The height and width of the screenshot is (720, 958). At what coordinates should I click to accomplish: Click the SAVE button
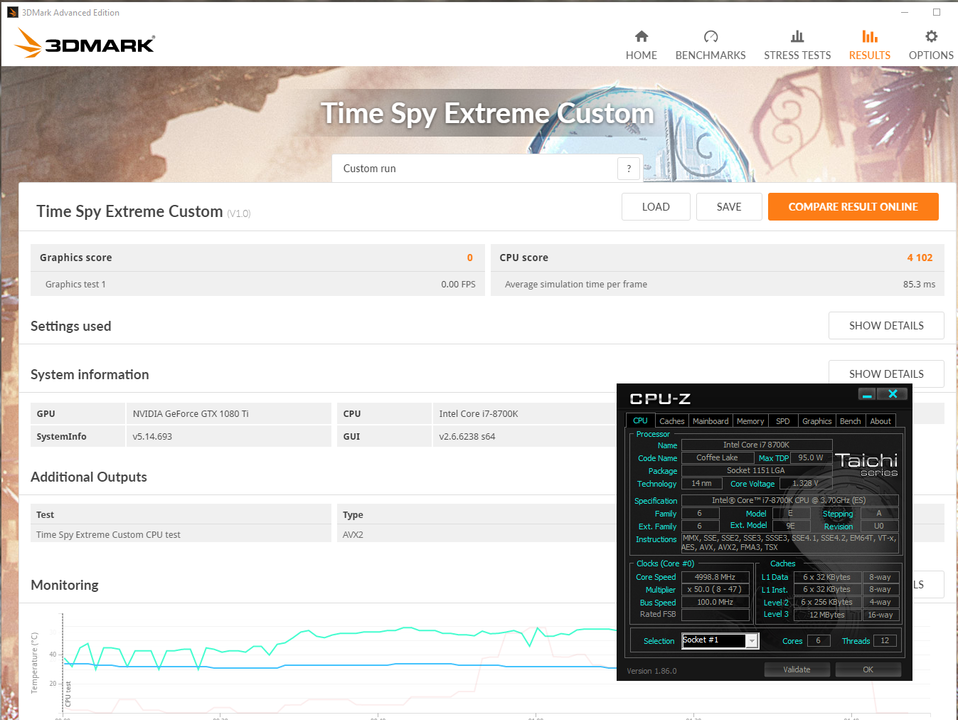click(729, 207)
